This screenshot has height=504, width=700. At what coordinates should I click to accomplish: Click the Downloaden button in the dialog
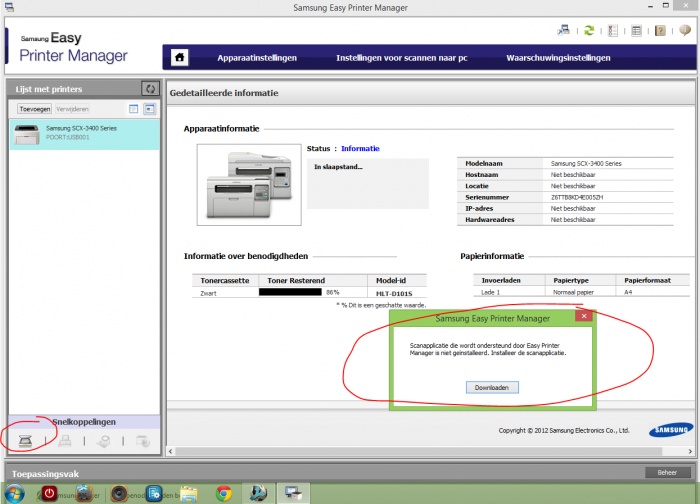point(492,387)
